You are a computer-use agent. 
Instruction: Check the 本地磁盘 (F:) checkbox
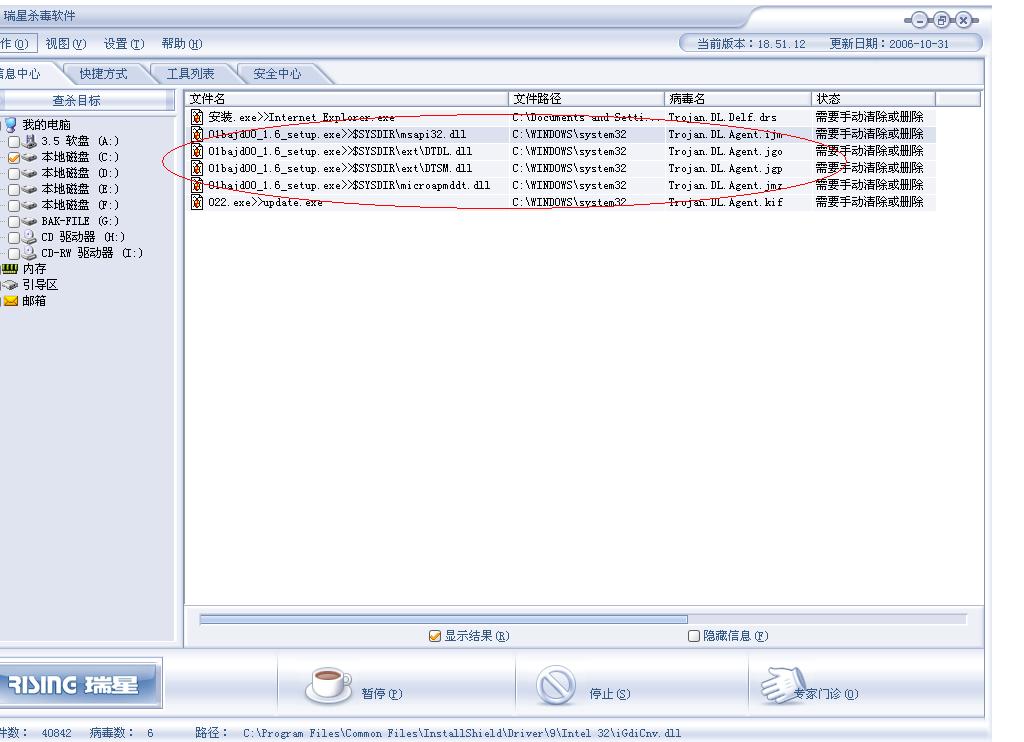pos(14,206)
